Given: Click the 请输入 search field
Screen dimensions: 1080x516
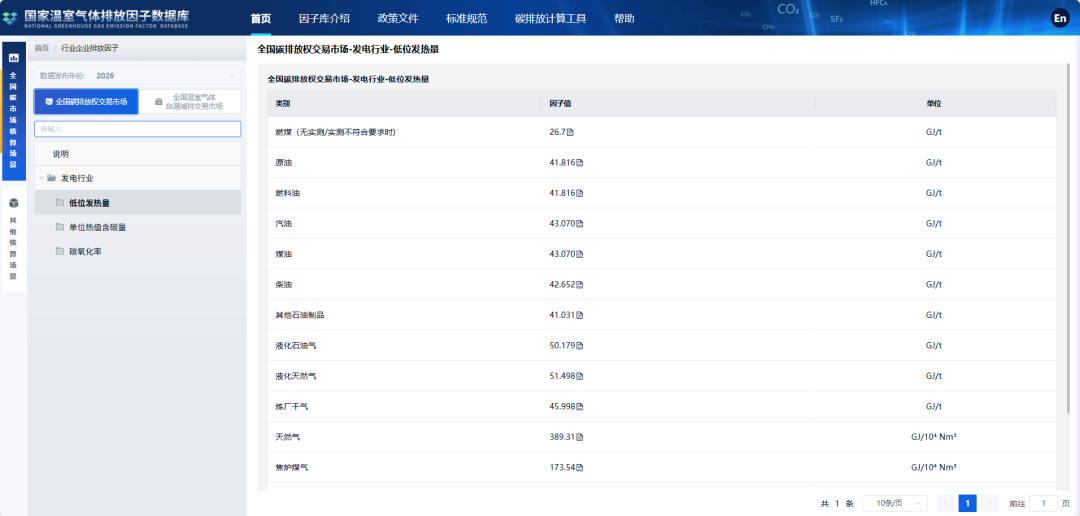Looking at the screenshot, I should point(138,129).
